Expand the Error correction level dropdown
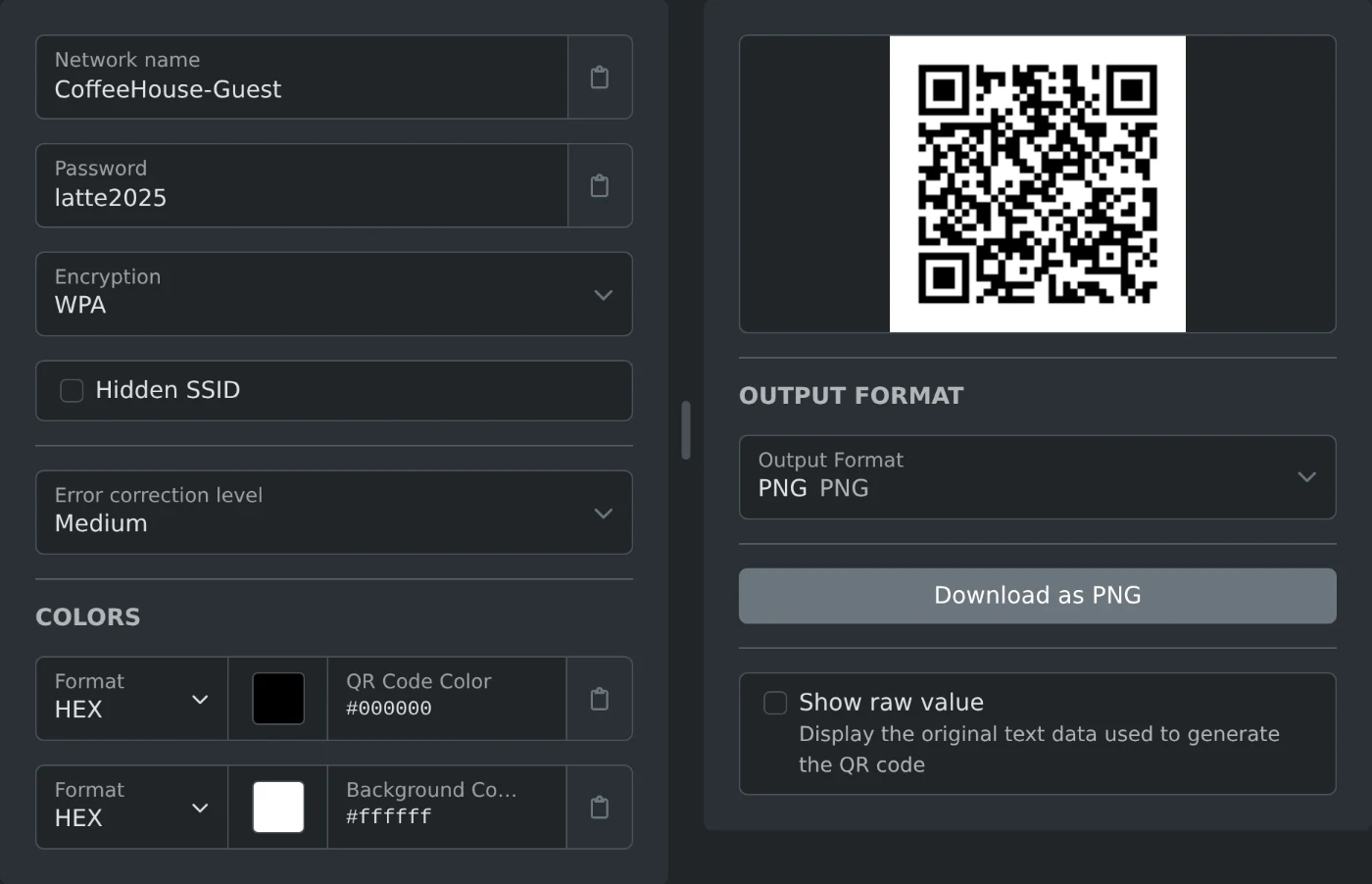This screenshot has height=884, width=1372. (334, 513)
